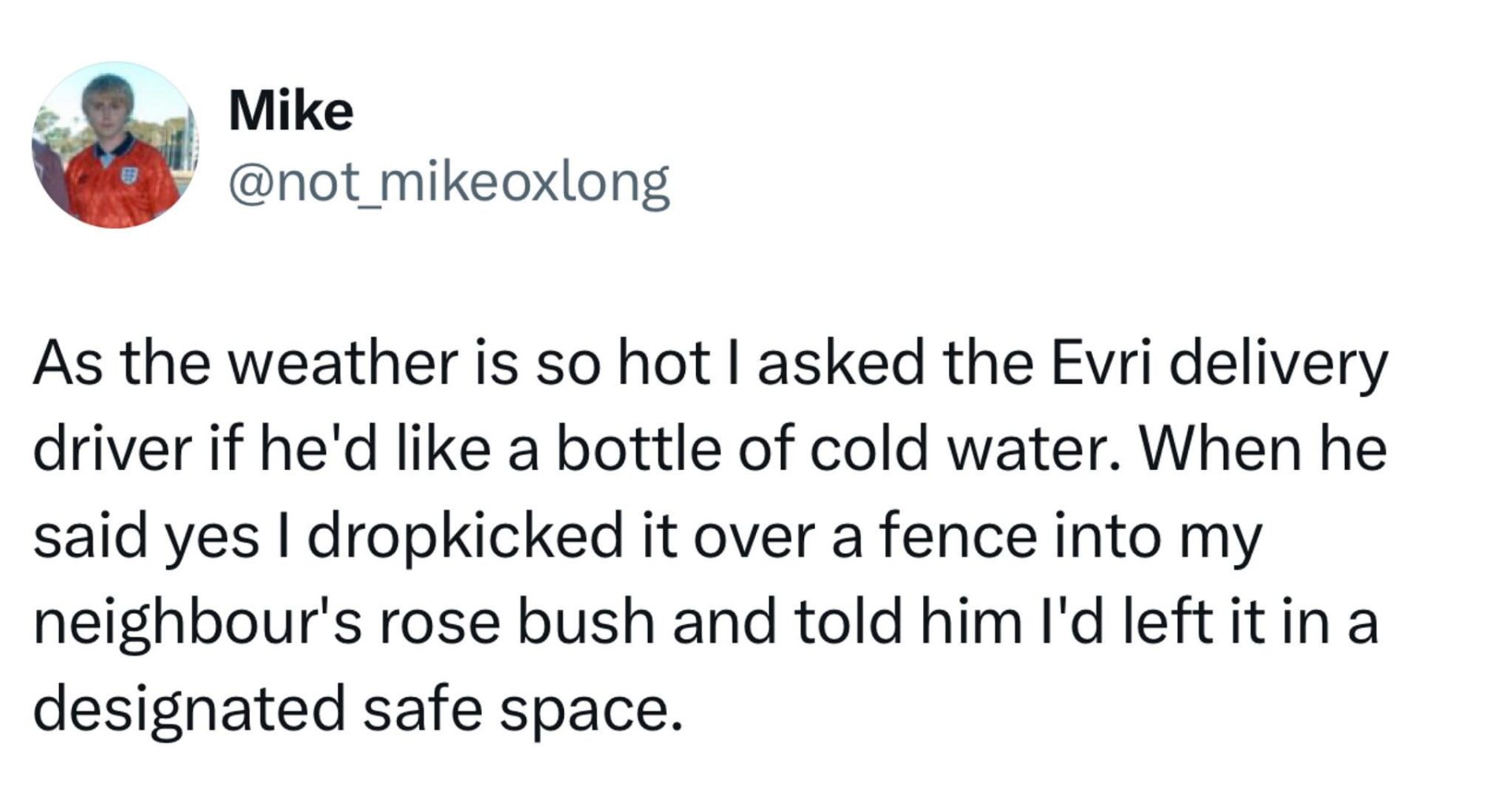
Task: Open Mike's profile picture avatar
Action: click(x=115, y=145)
